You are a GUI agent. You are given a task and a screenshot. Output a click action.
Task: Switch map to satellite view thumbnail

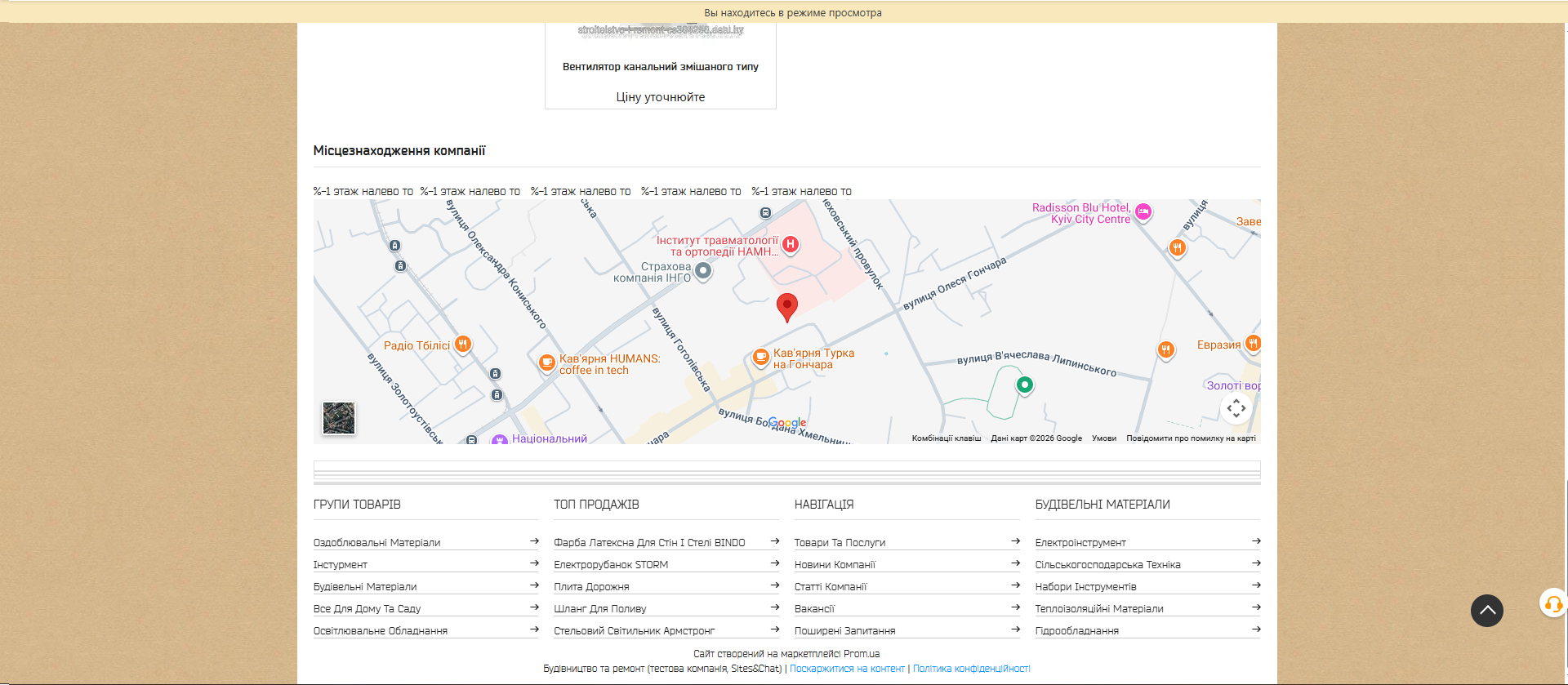pyautogui.click(x=339, y=418)
